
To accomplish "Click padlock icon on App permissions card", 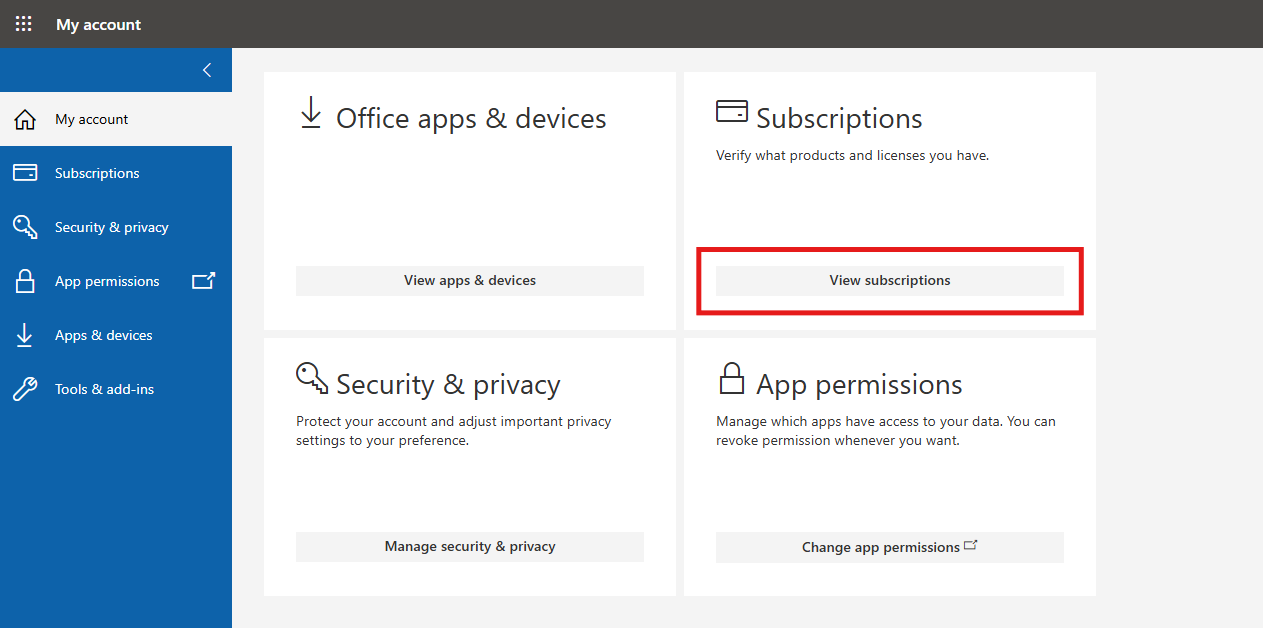I will [x=732, y=378].
